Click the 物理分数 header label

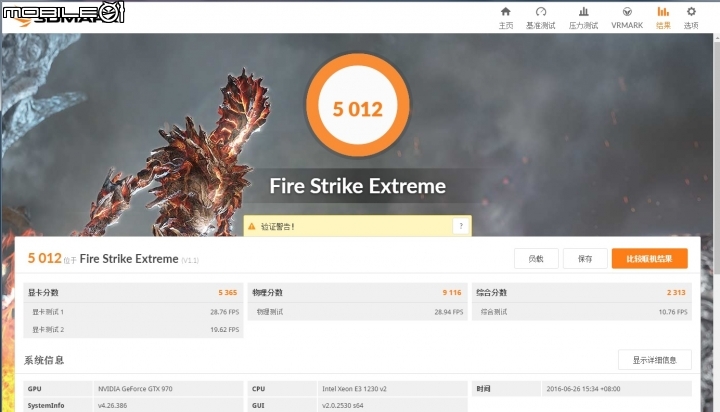point(267,293)
